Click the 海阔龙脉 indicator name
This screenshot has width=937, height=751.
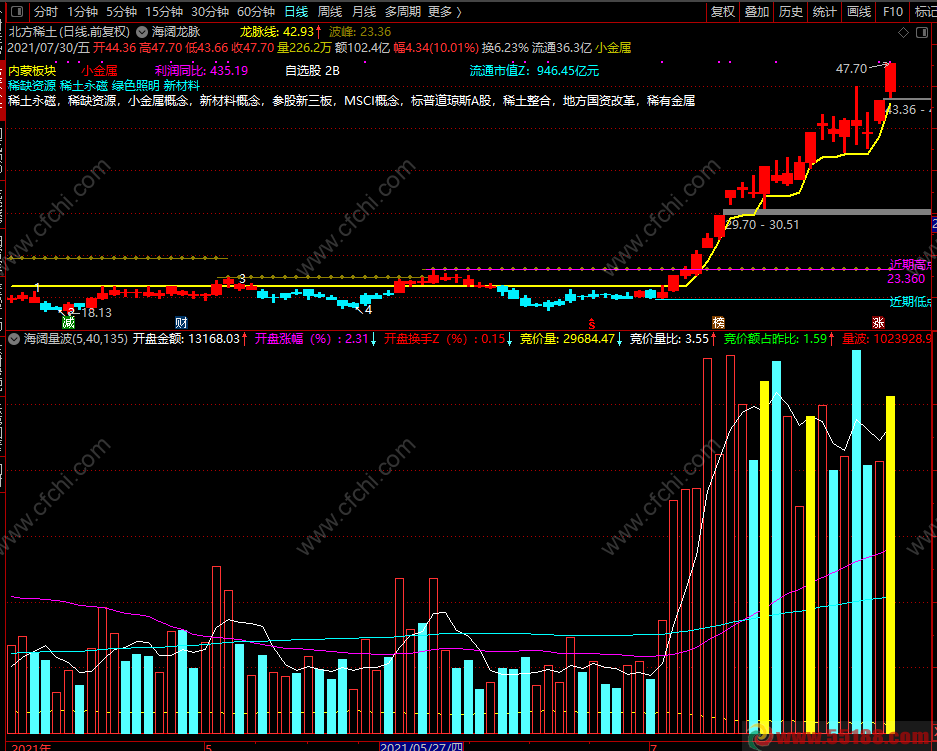(x=176, y=32)
